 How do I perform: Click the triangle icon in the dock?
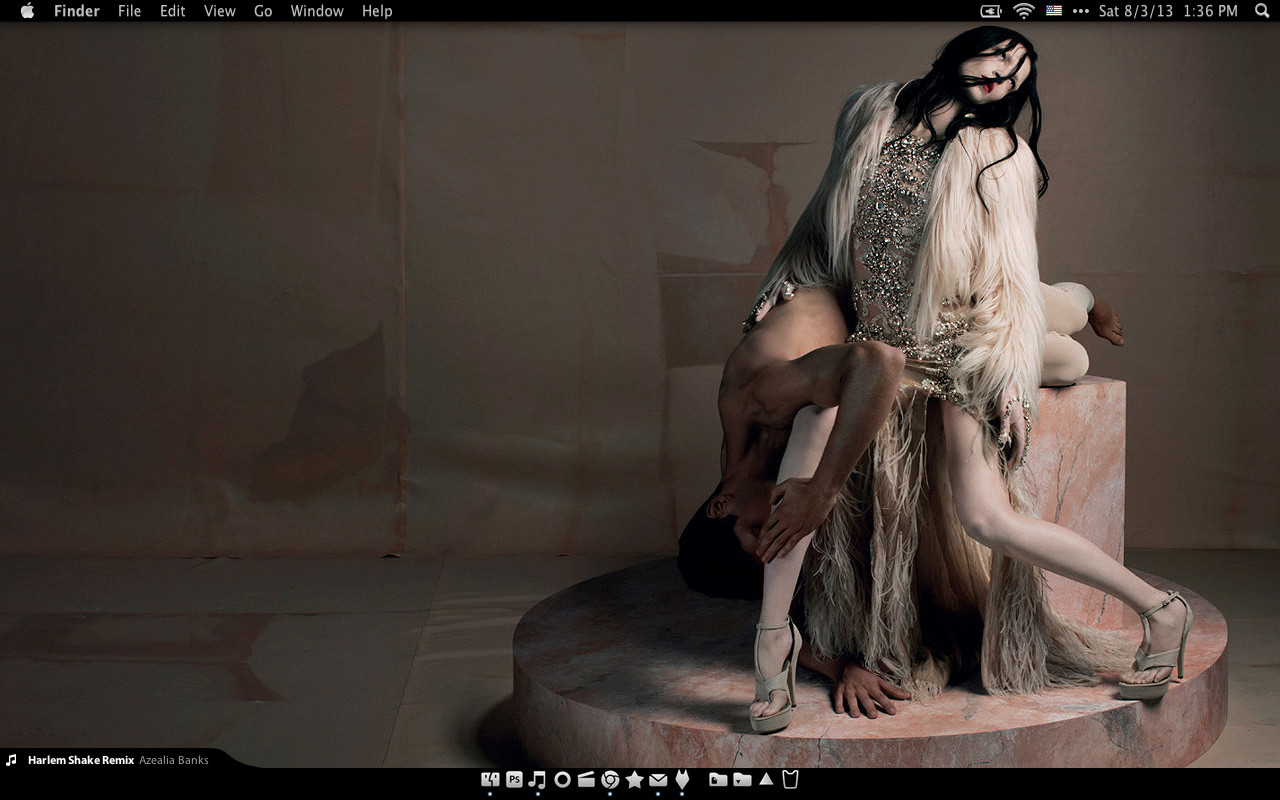766,779
